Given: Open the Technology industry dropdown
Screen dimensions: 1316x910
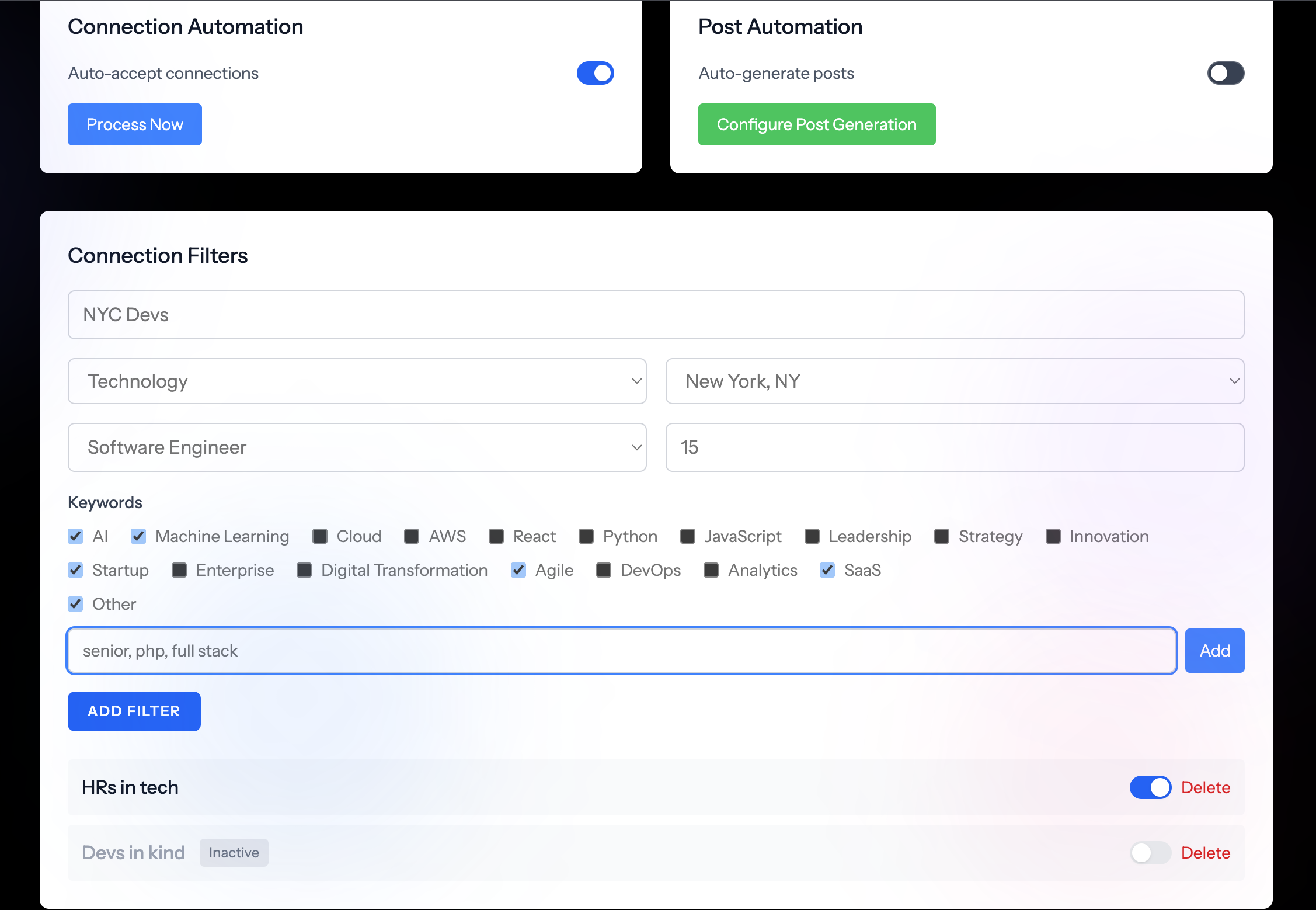Looking at the screenshot, I should 357,381.
